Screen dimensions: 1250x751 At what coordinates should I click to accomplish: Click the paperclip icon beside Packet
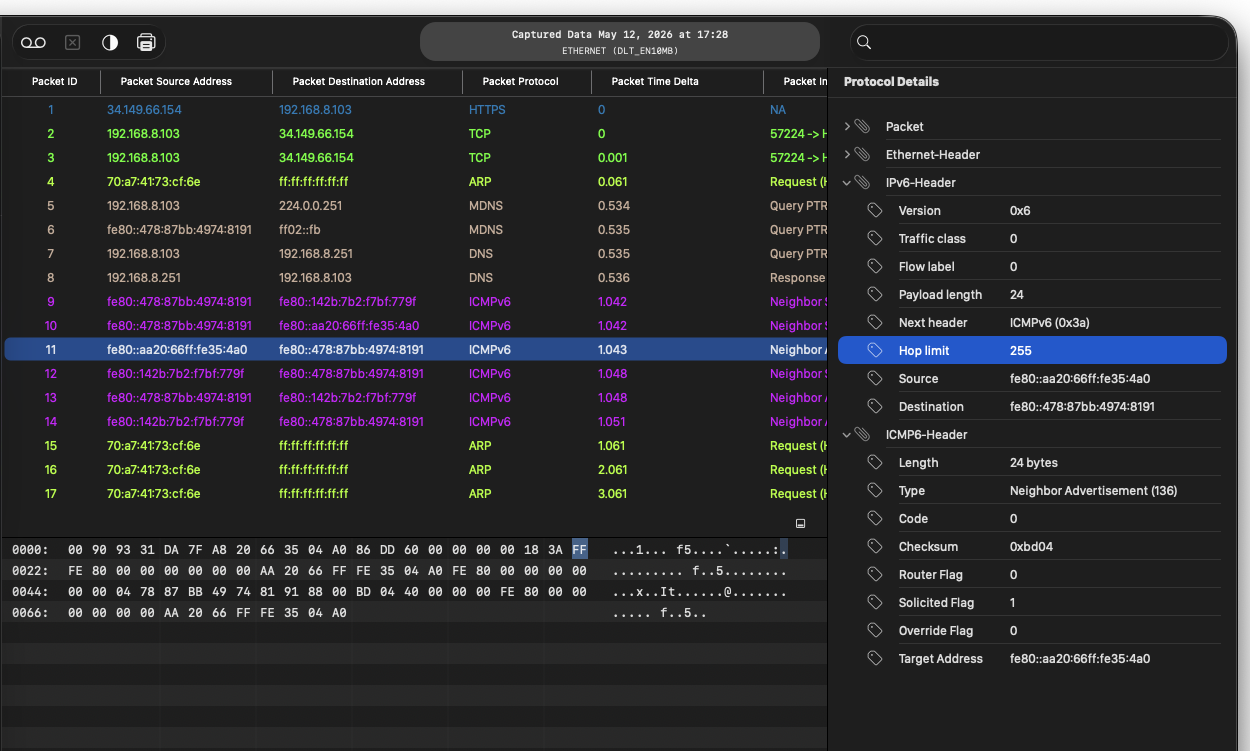point(862,127)
